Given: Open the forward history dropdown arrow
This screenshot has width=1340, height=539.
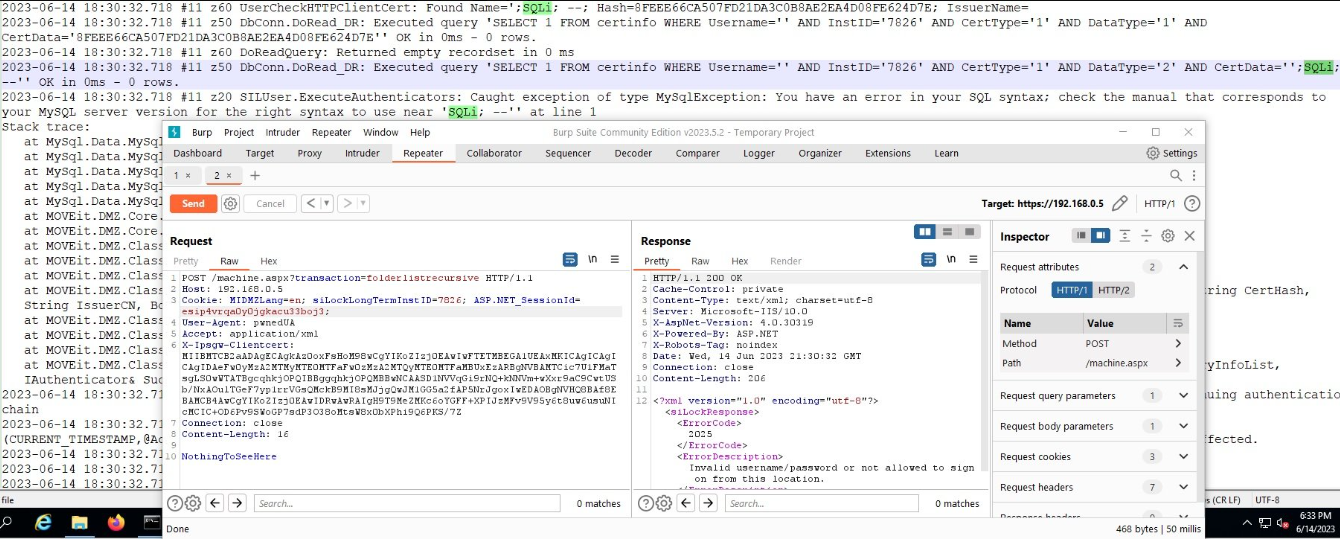Looking at the screenshot, I should click(x=363, y=203).
